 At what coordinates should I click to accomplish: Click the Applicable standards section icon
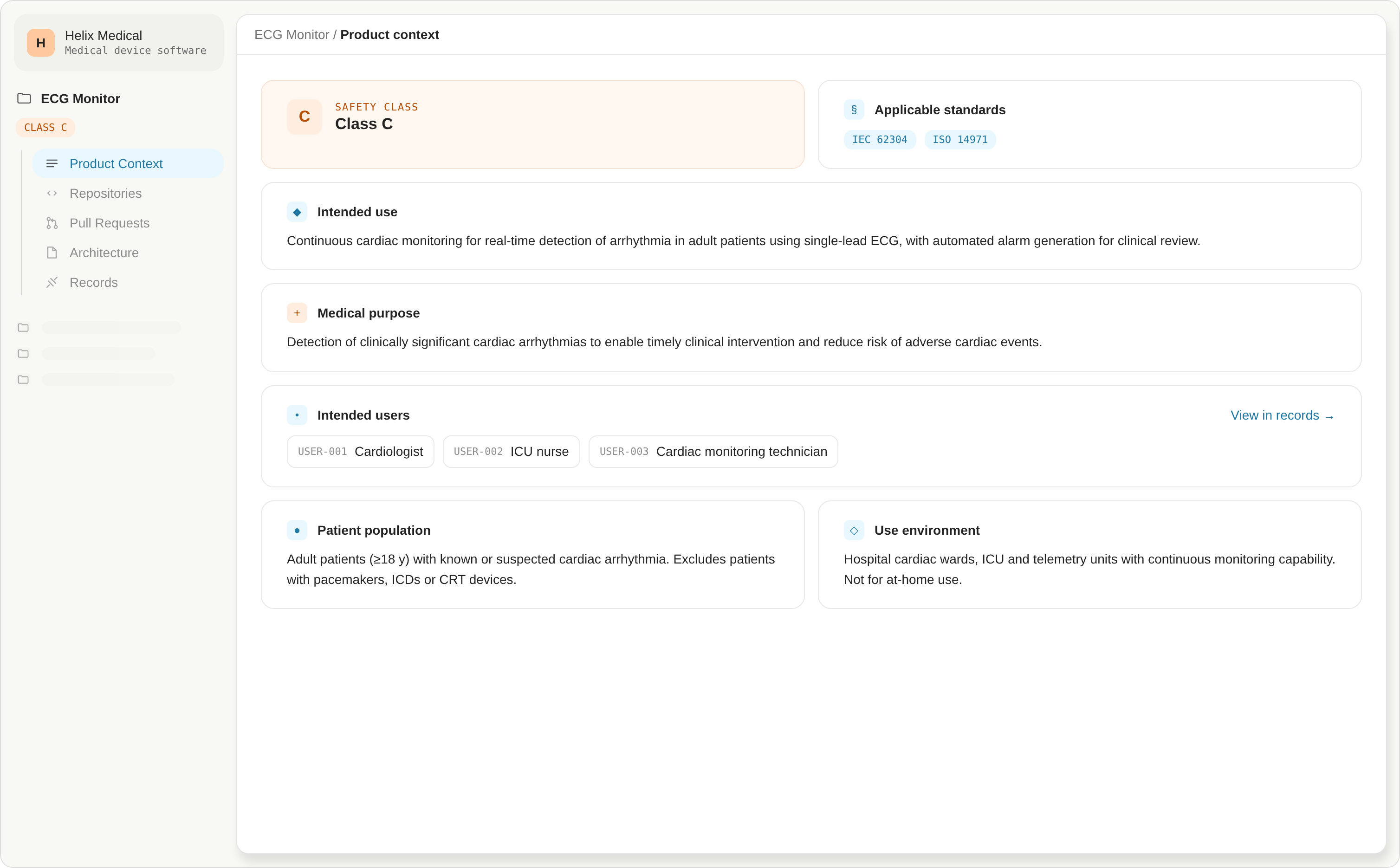pyautogui.click(x=854, y=110)
